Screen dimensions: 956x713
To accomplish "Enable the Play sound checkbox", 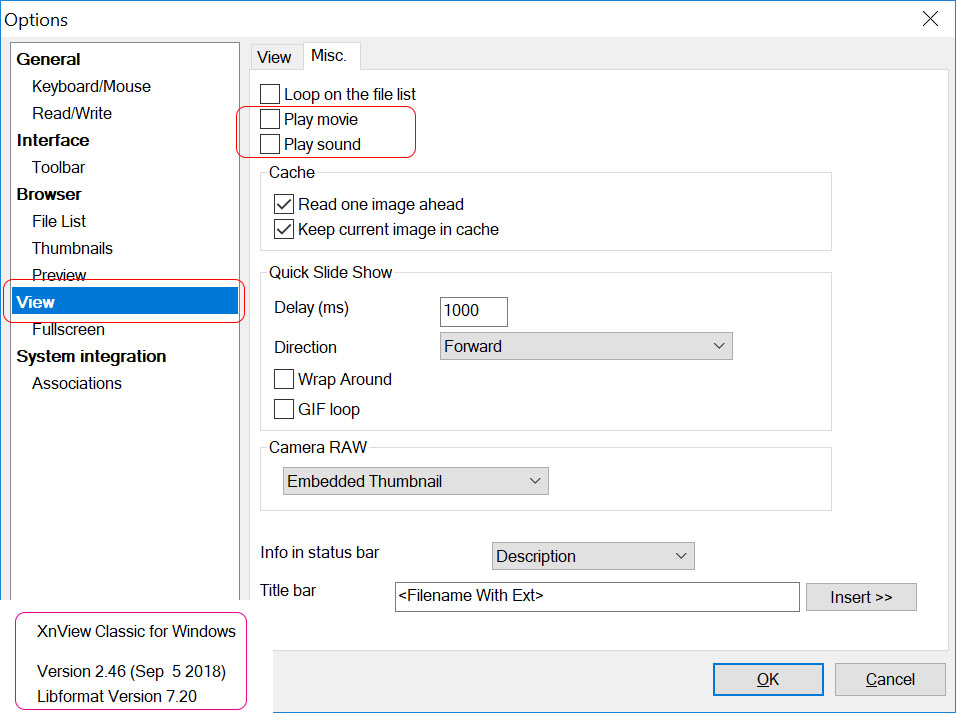I will 270,145.
